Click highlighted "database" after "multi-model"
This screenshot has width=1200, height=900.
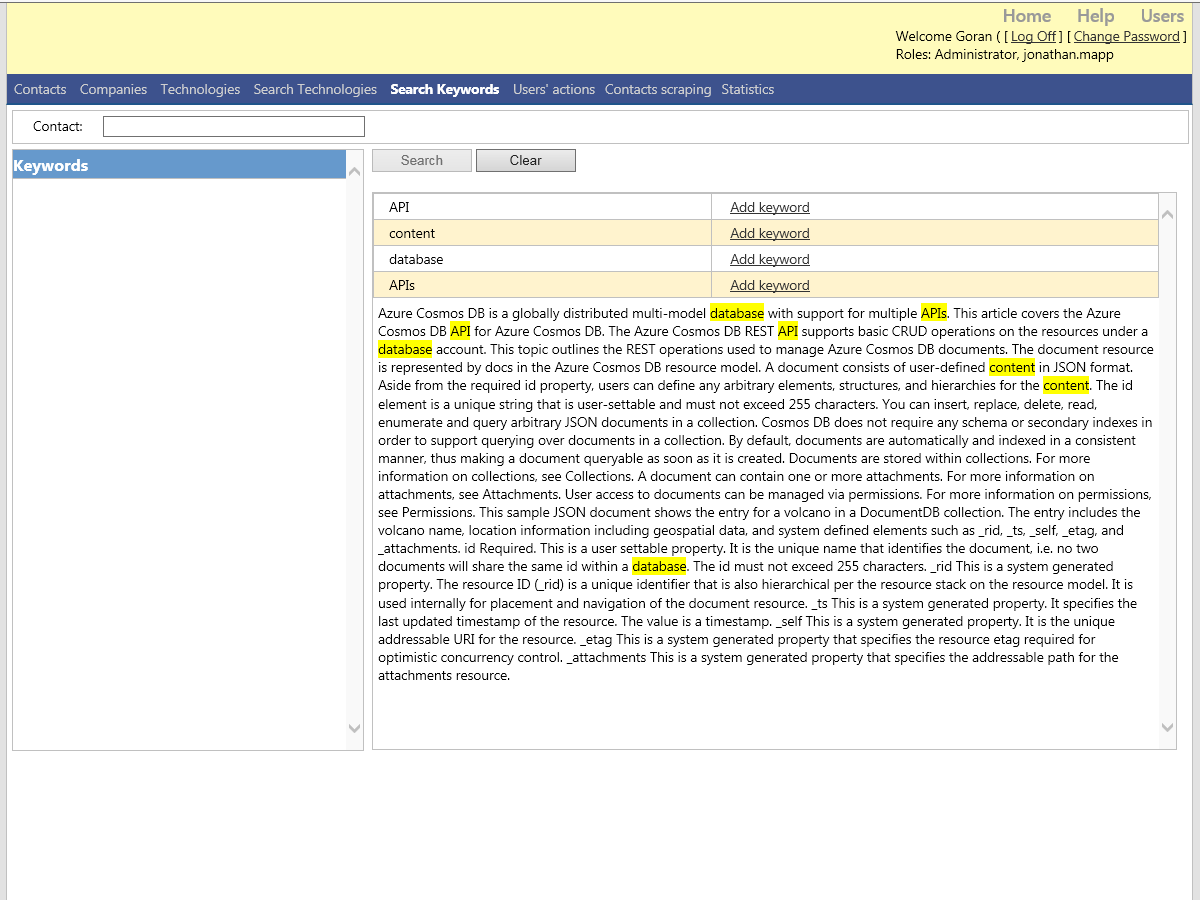click(x=737, y=313)
